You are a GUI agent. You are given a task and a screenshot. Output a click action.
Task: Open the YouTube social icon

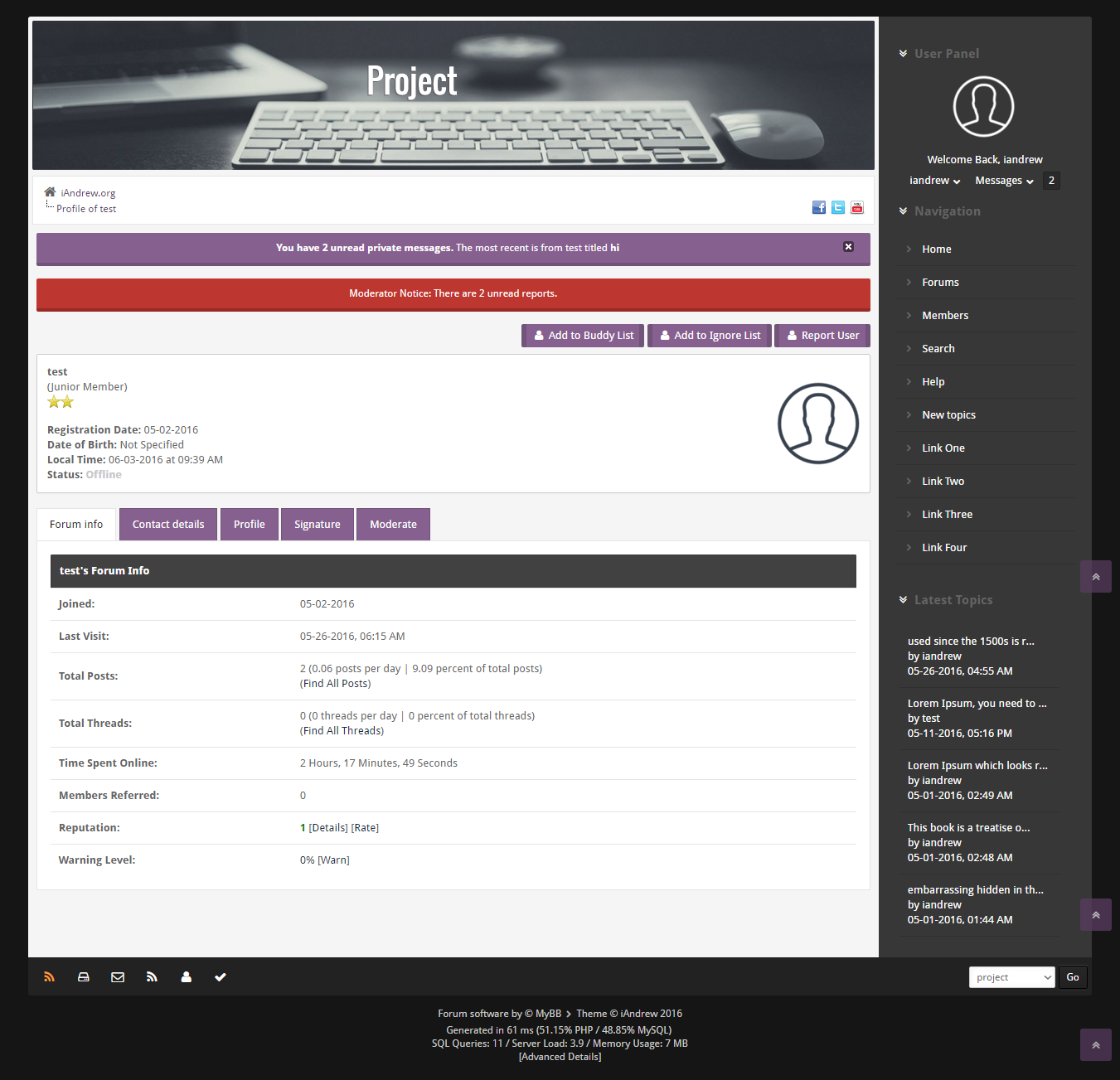[x=857, y=207]
